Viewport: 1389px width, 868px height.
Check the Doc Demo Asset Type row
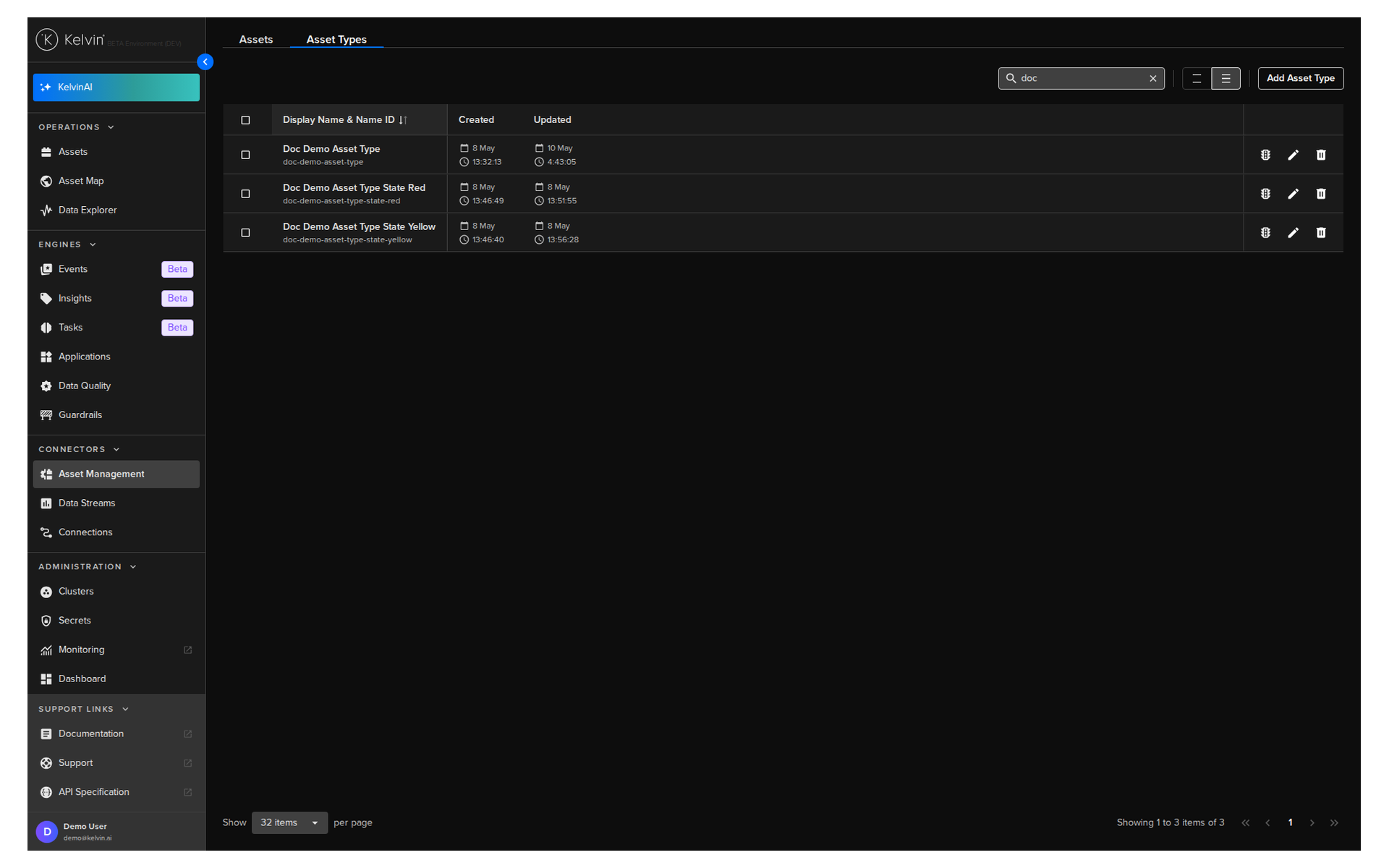tap(245, 155)
